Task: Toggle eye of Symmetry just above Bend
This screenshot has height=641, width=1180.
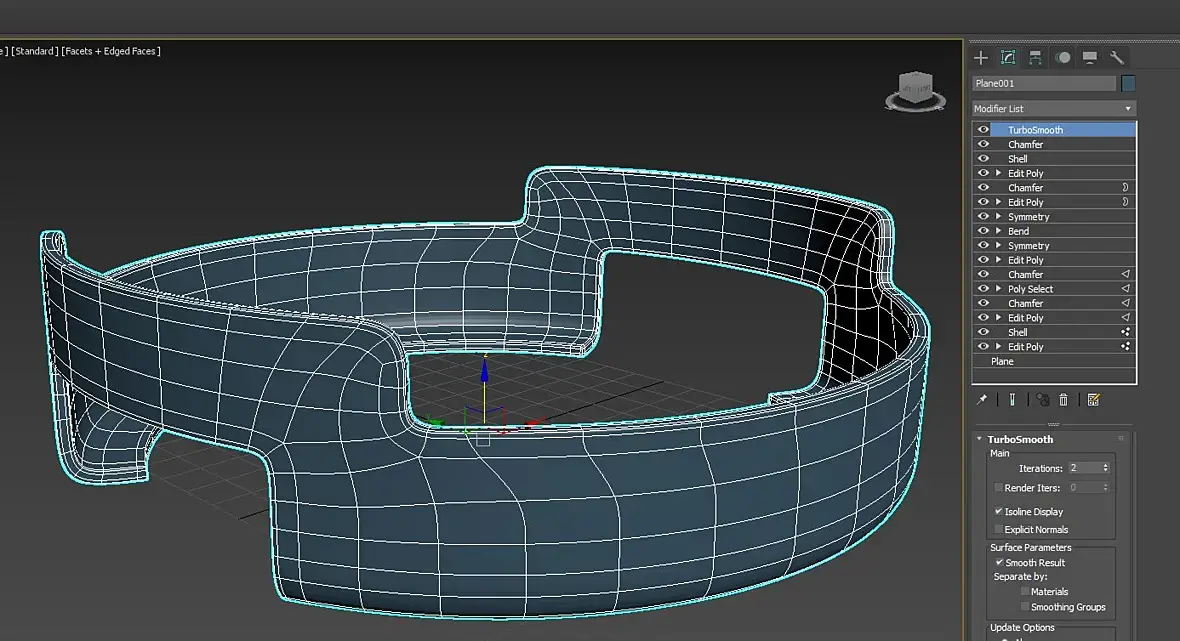Action: coord(983,217)
